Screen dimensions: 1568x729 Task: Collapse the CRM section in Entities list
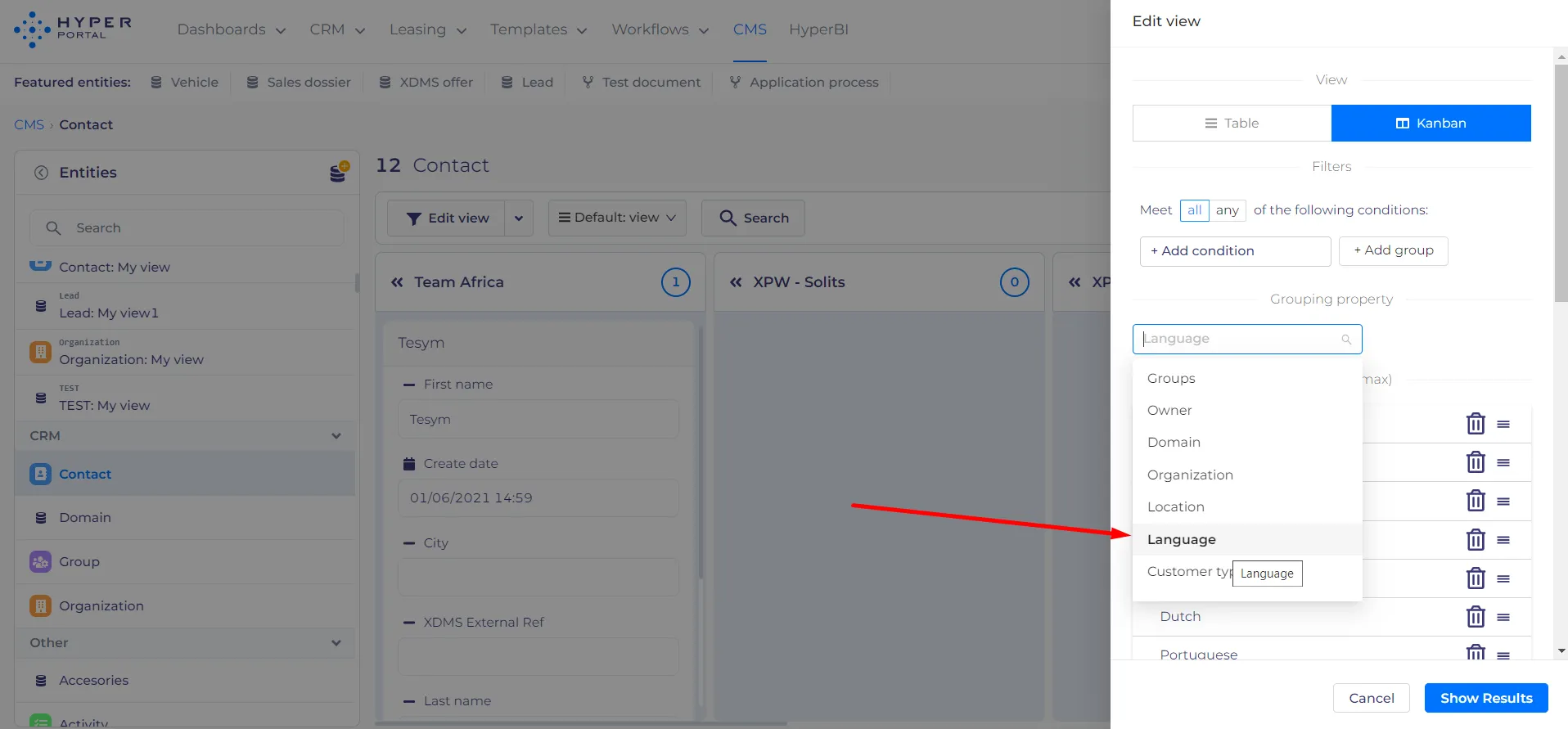coord(336,436)
